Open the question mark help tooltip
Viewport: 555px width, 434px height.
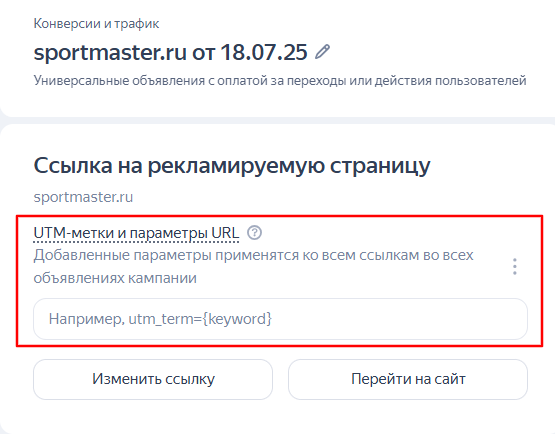[x=254, y=233]
